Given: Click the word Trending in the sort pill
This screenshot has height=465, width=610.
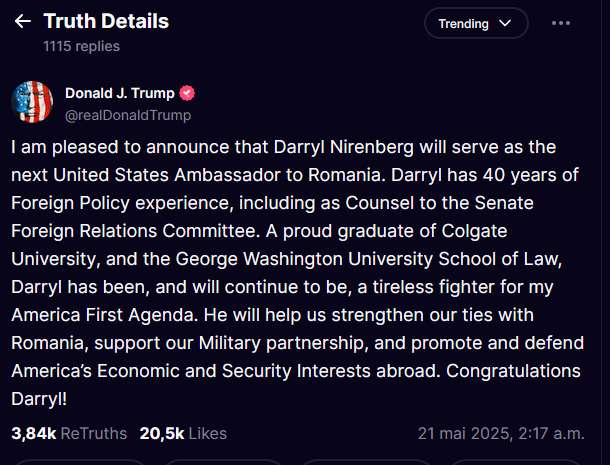Looking at the screenshot, I should click(463, 24).
